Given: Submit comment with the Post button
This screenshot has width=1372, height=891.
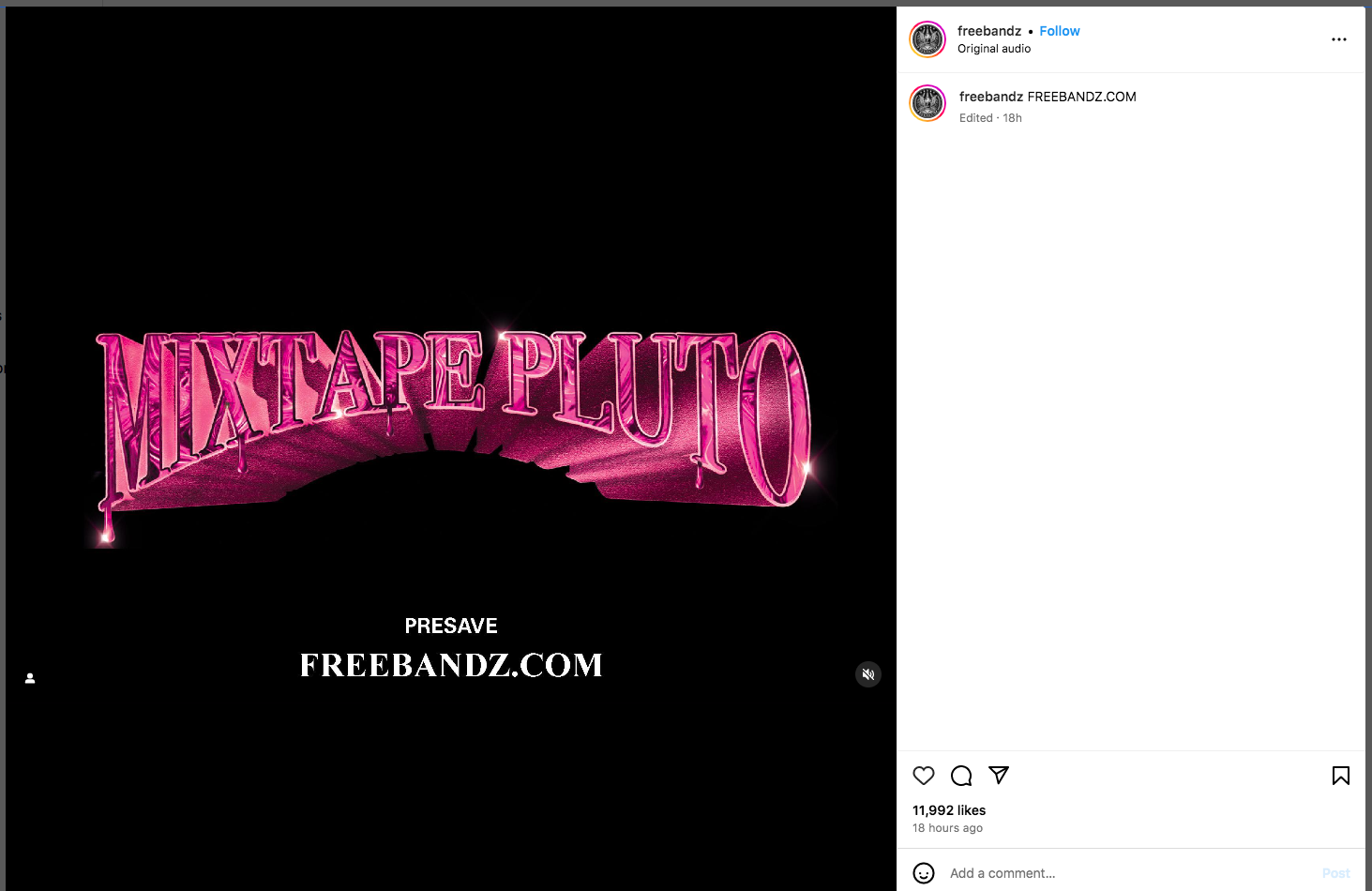Looking at the screenshot, I should pos(1336,873).
